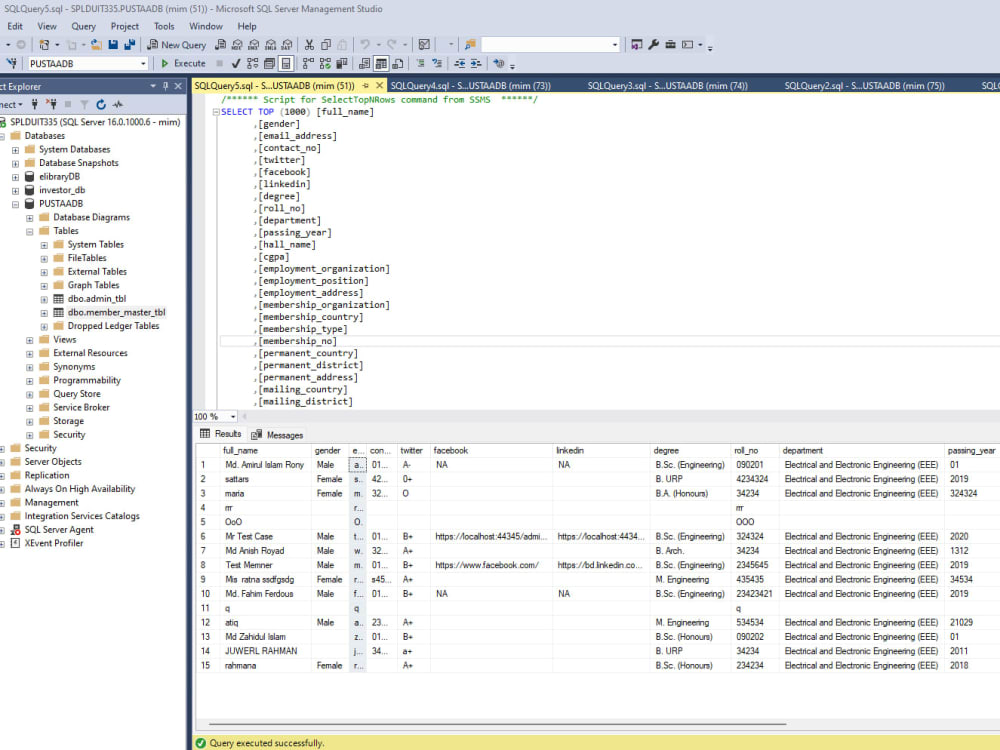1000x750 pixels.
Task: Expand the Views folder node
Action: pyautogui.click(x=29, y=340)
